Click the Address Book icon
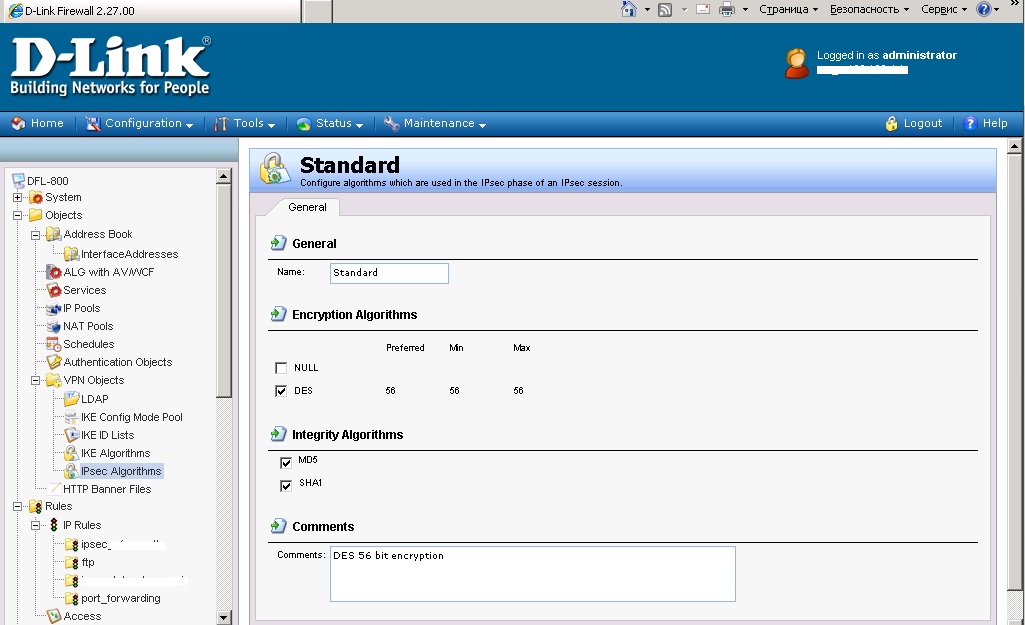This screenshot has width=1025, height=625. 54,234
